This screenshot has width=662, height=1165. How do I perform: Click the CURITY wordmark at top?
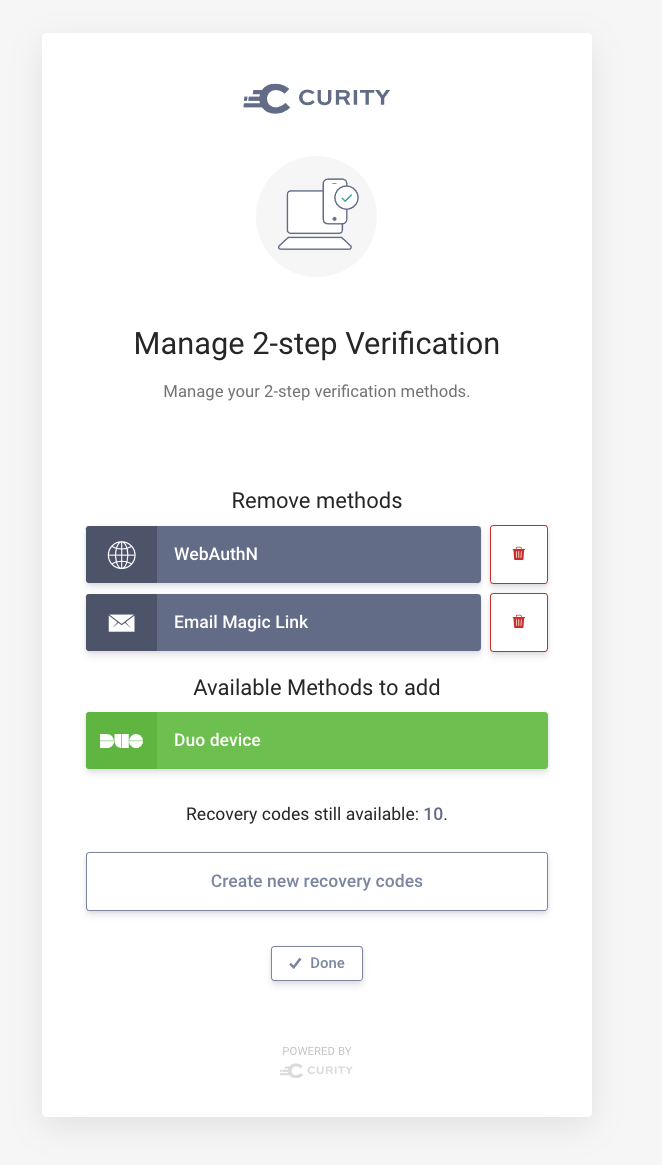click(343, 98)
